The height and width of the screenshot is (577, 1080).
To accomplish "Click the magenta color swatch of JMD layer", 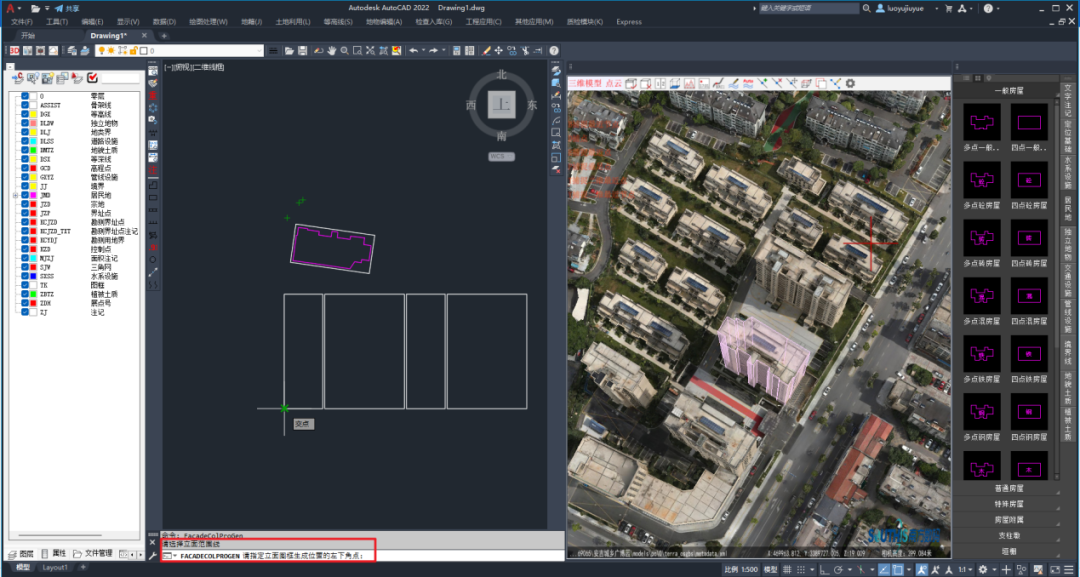I will click(33, 196).
